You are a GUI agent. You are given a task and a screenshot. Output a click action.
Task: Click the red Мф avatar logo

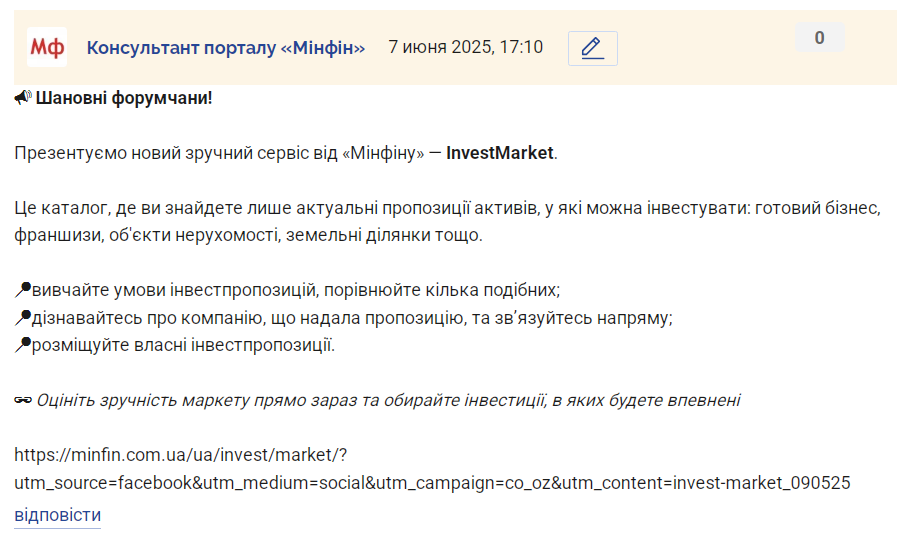click(x=47, y=47)
